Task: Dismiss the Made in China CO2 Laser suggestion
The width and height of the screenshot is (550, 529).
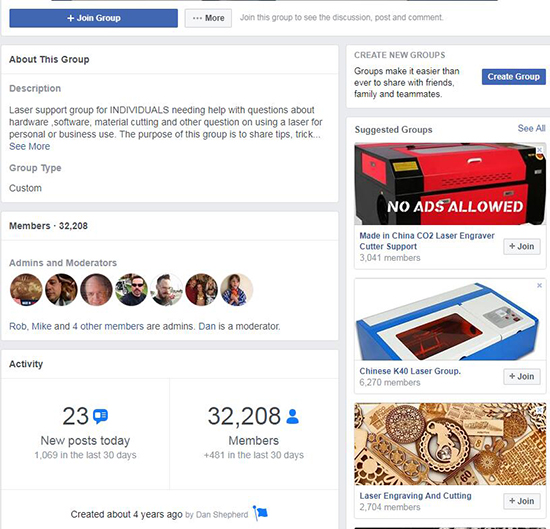Action: point(539,150)
